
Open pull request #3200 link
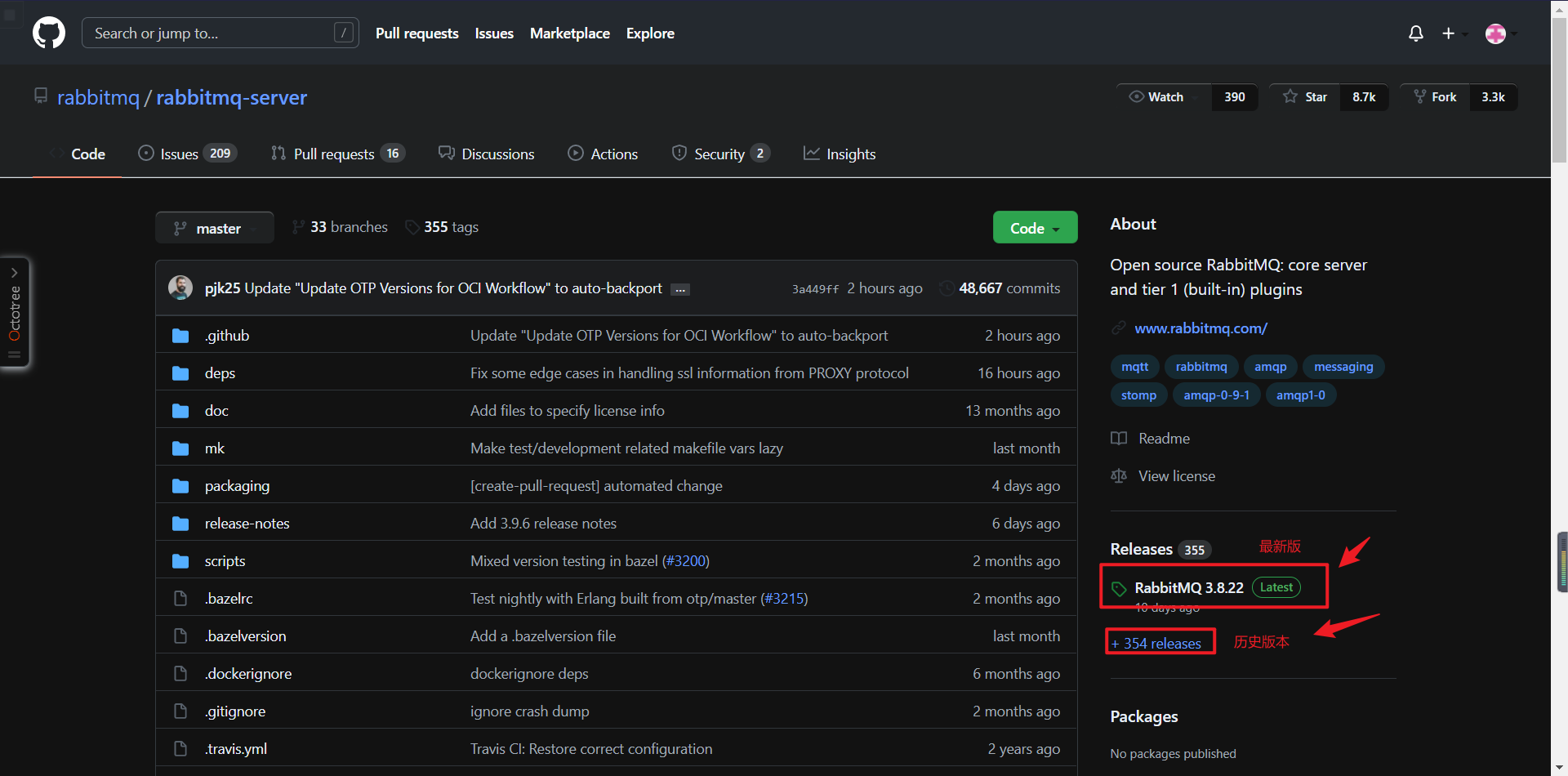pos(685,561)
